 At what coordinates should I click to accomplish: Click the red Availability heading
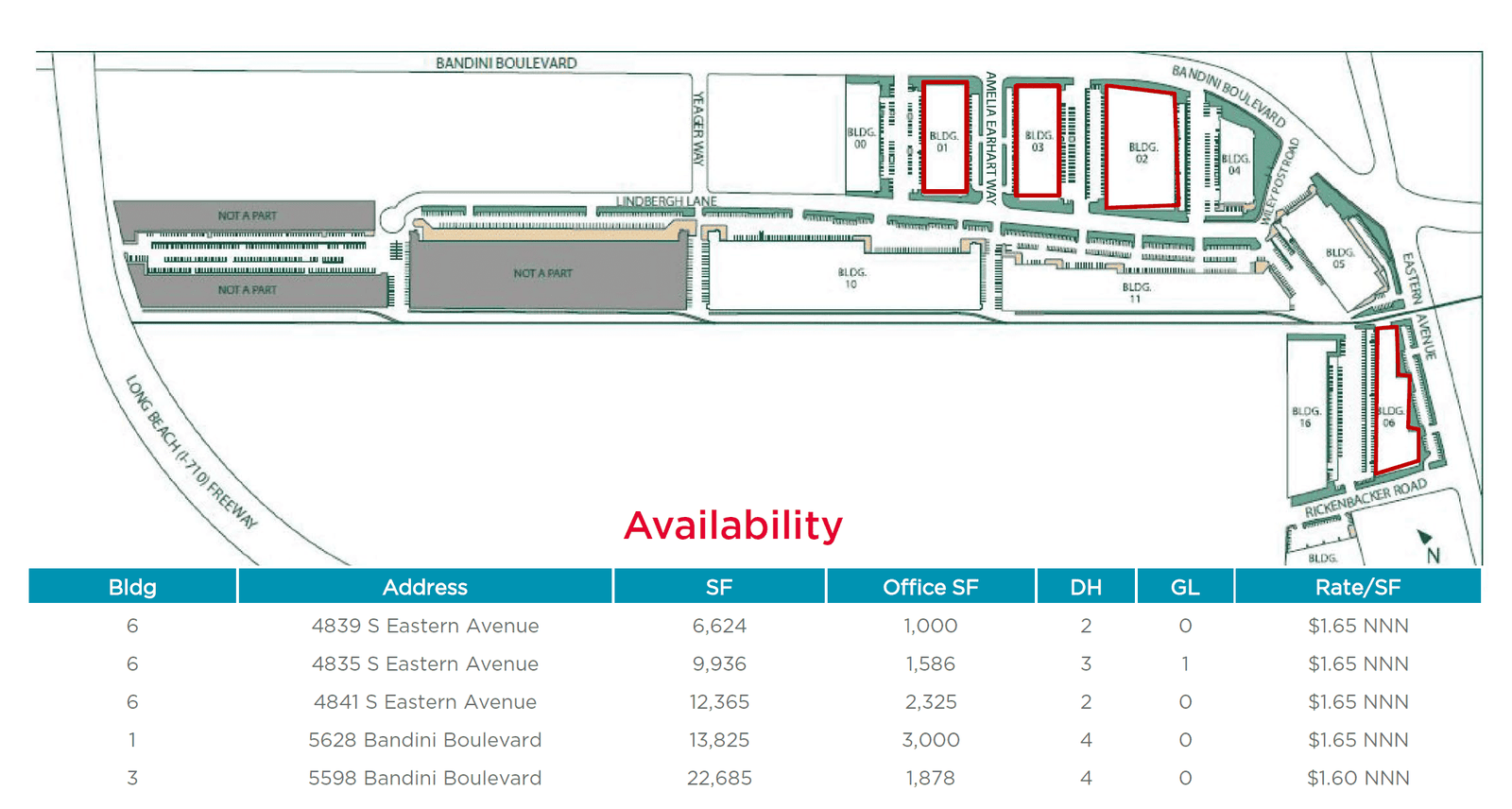[733, 525]
